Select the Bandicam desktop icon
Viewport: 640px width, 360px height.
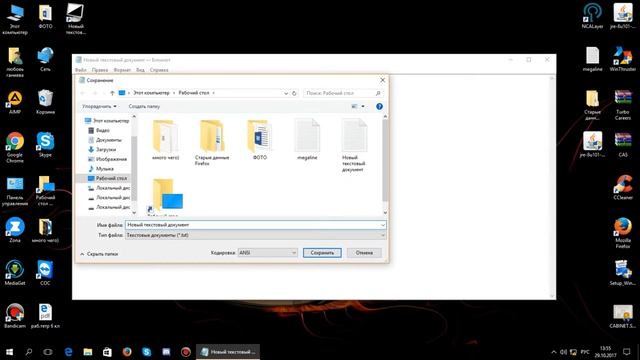click(x=15, y=316)
